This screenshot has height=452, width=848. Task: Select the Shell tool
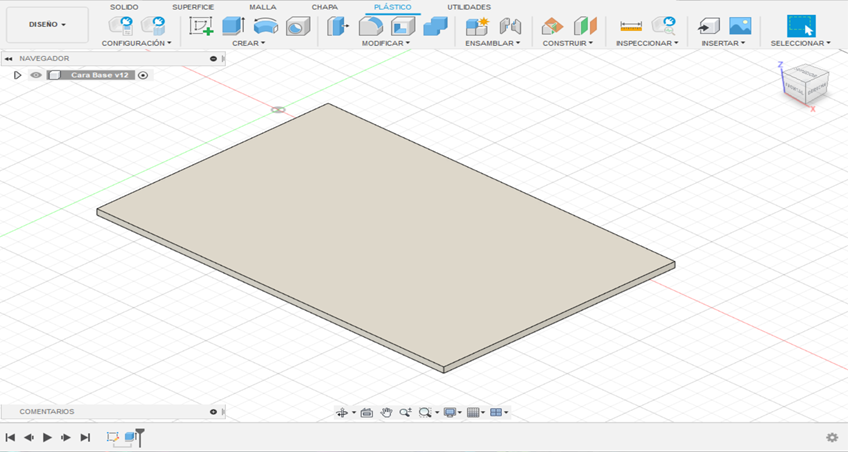[403, 25]
